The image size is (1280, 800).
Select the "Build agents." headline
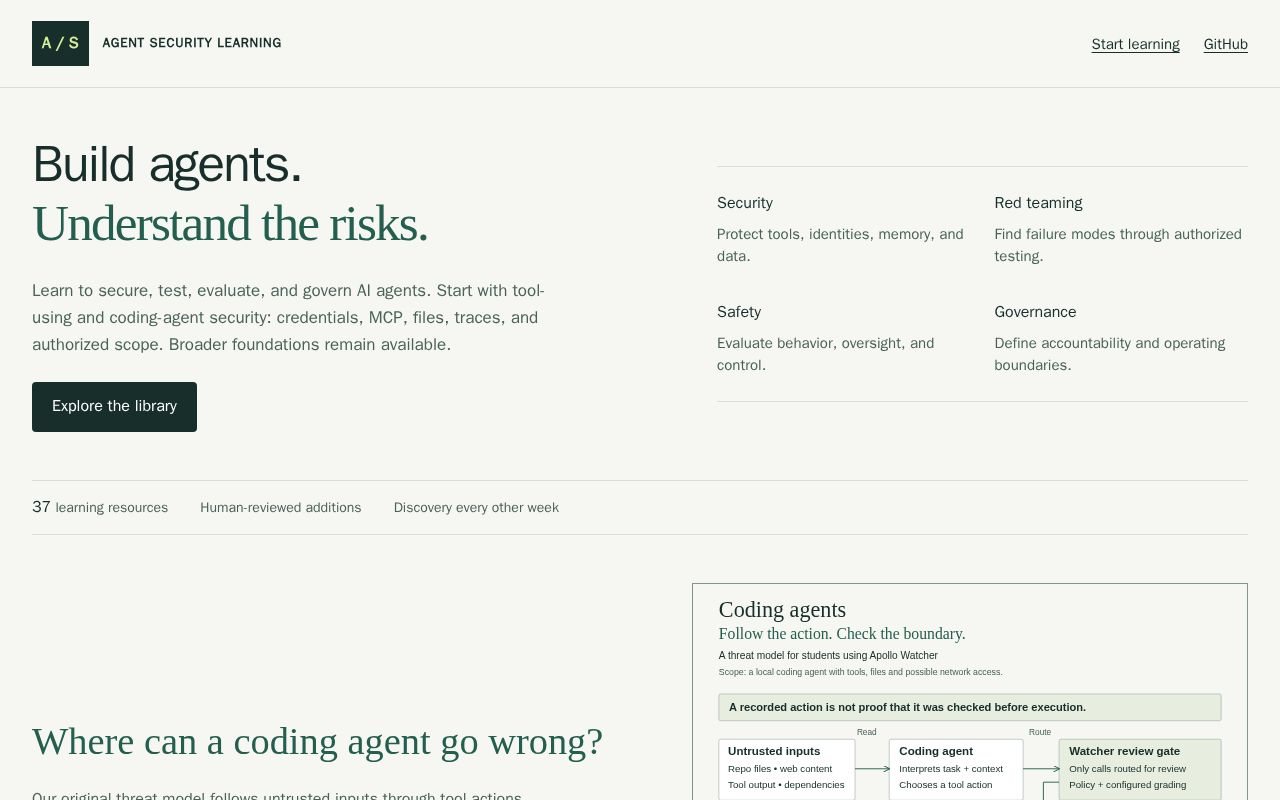pyautogui.click(x=167, y=164)
